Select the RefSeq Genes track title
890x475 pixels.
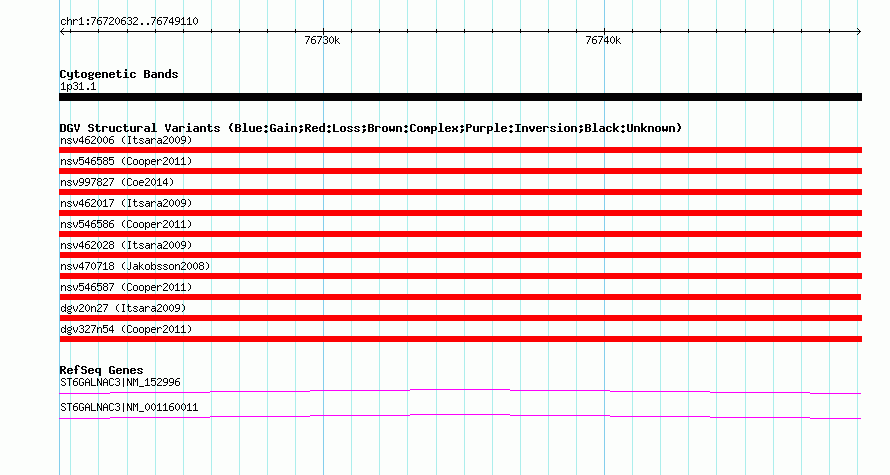pos(101,370)
